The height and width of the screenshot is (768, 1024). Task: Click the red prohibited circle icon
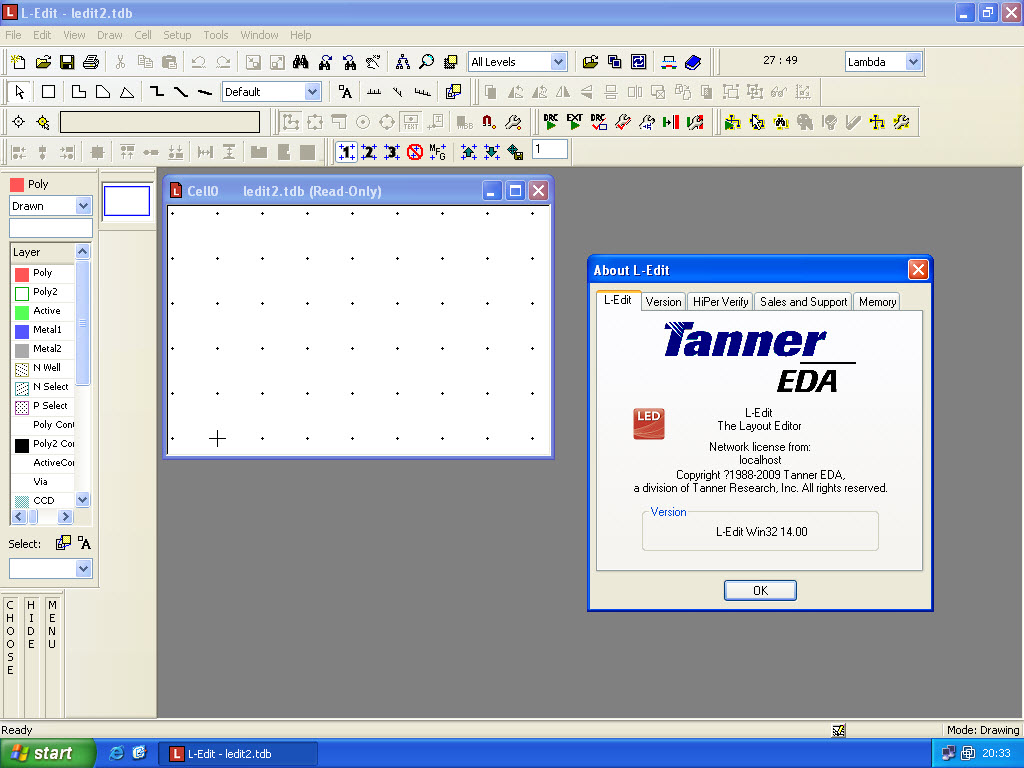pyautogui.click(x=415, y=152)
